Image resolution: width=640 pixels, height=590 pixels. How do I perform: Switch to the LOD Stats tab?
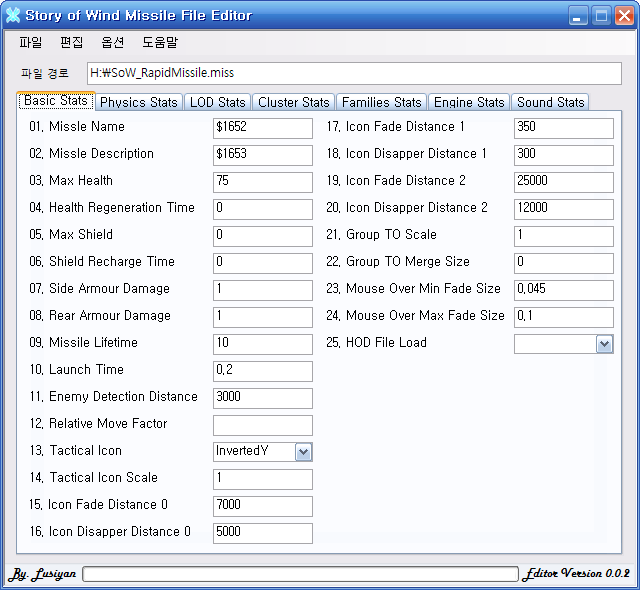click(x=218, y=102)
